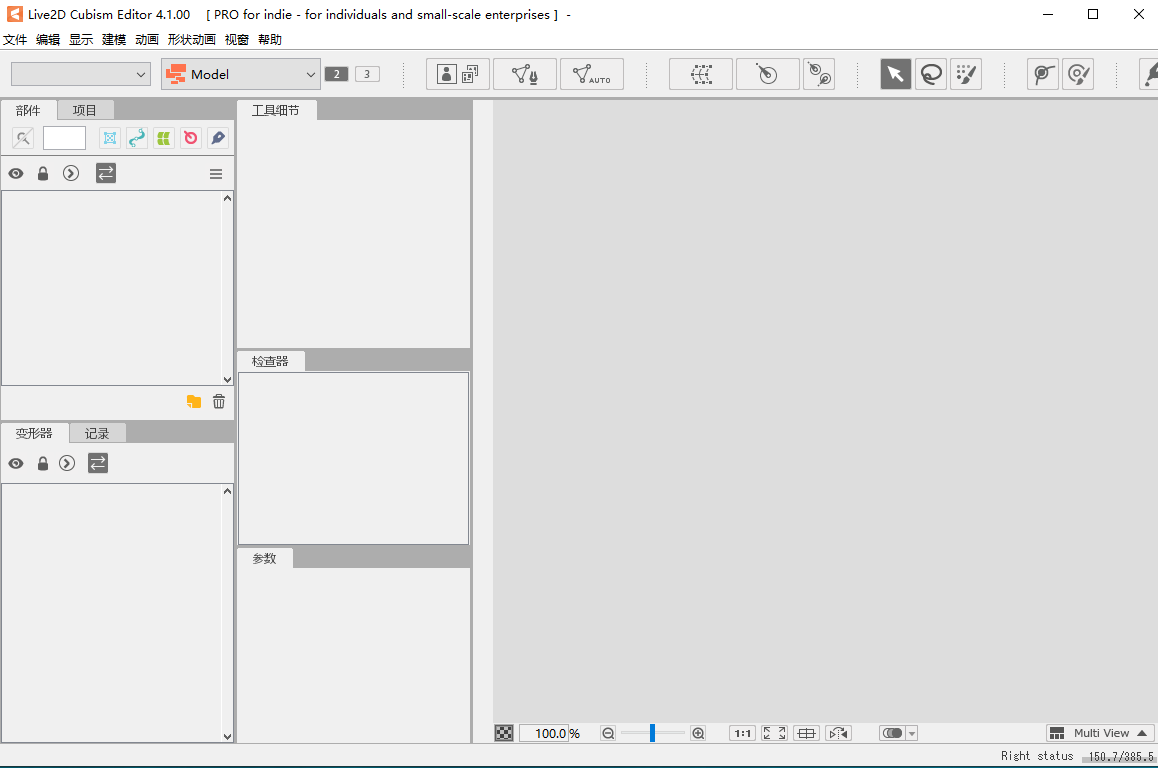Switch to the 记录 tab
The height and width of the screenshot is (768, 1158).
tap(97, 433)
